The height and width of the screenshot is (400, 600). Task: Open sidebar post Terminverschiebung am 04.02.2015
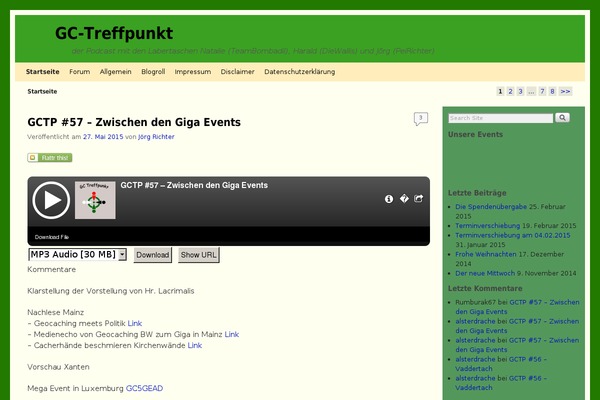tap(513, 235)
